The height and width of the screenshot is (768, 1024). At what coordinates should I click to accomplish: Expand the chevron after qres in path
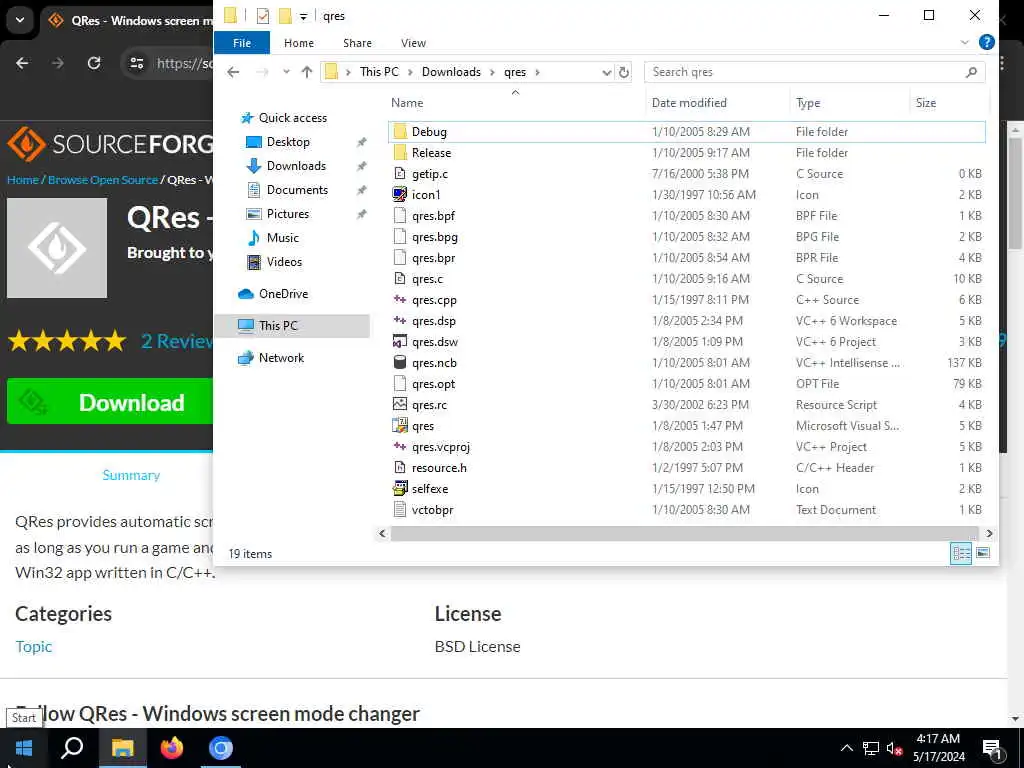coord(537,72)
